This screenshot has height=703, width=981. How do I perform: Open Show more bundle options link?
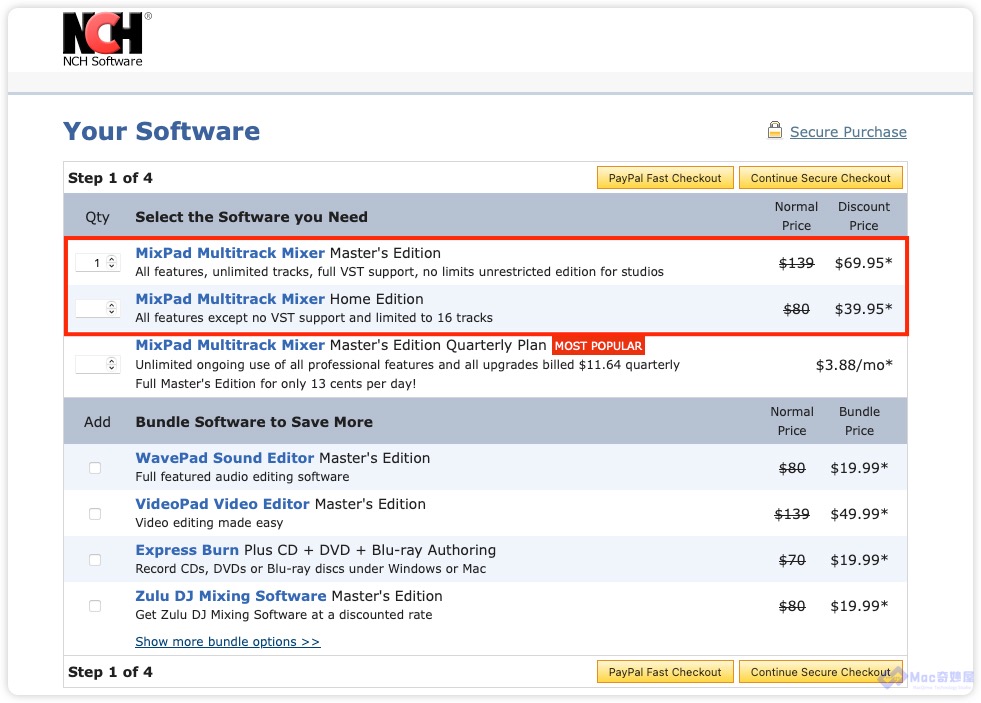click(x=228, y=642)
